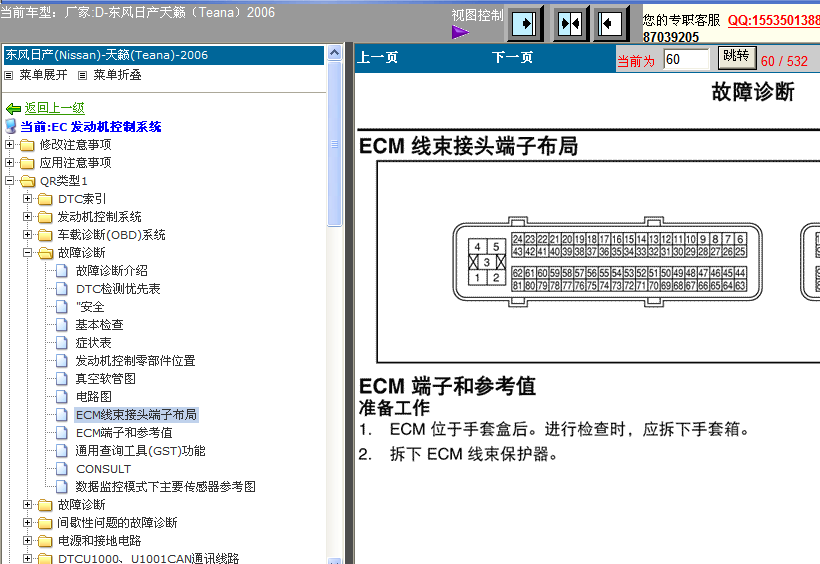Click the view control left-arrow panel icon
Screen dimensions: 820x564
[610, 24]
